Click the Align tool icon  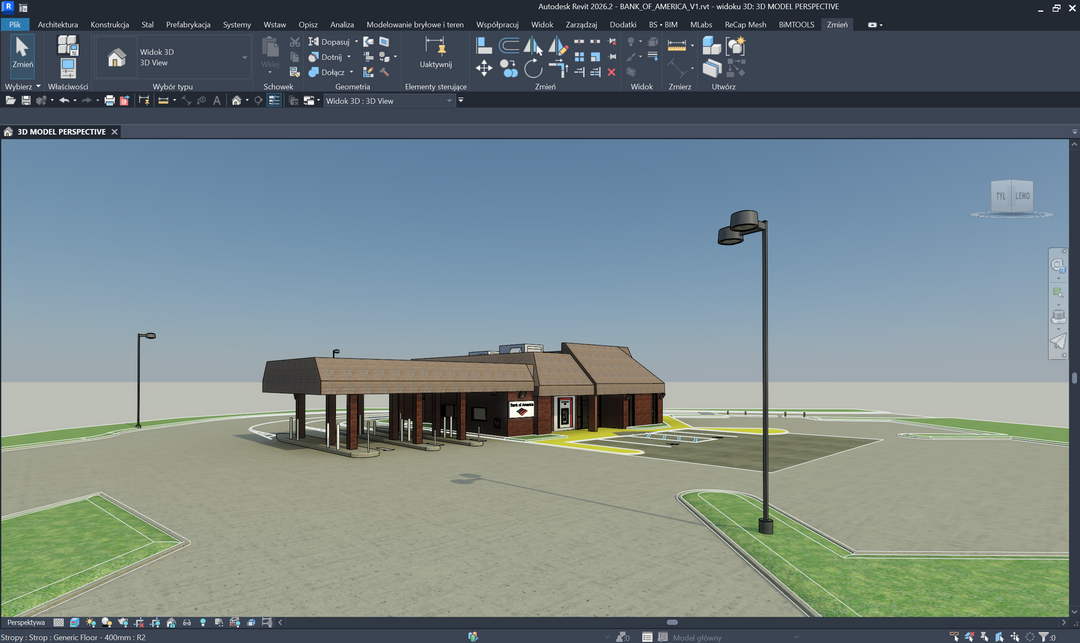click(x=484, y=45)
